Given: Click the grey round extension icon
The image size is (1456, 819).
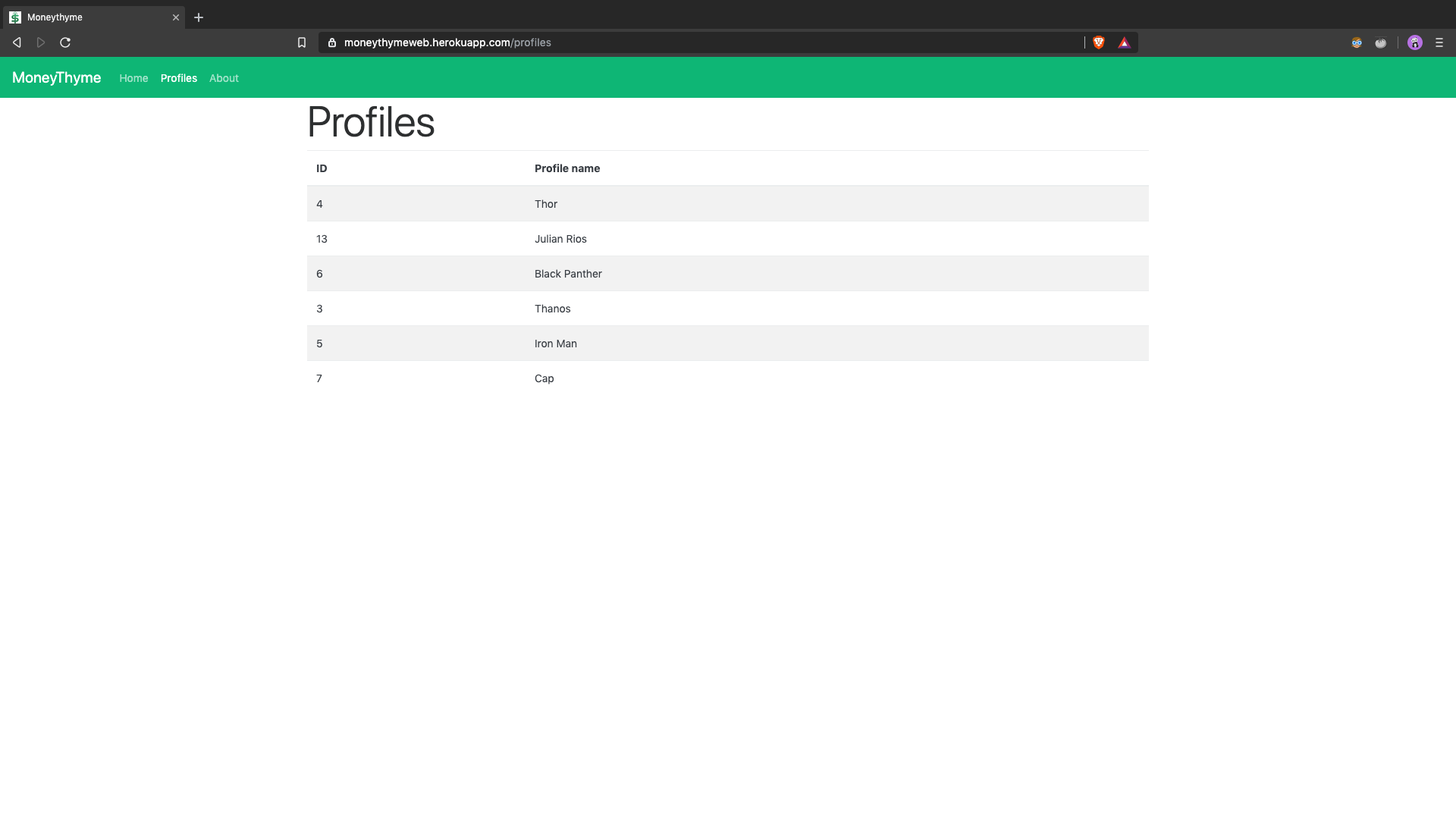Looking at the screenshot, I should coord(1381,42).
